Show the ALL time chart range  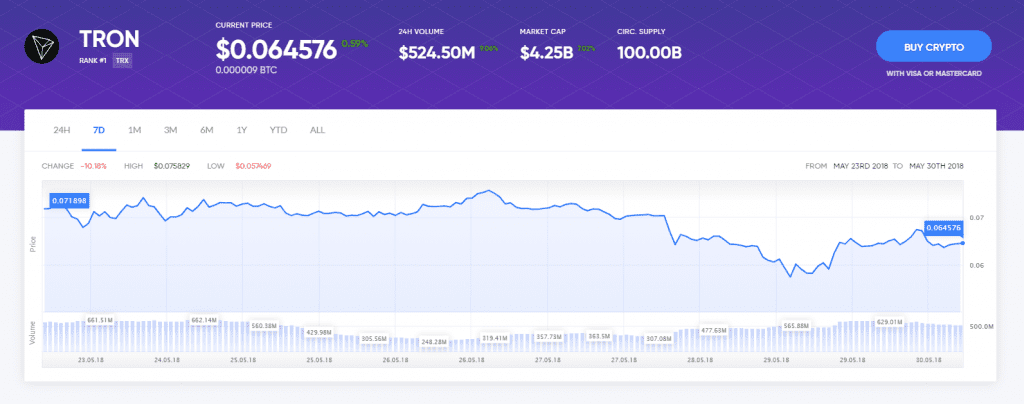317,130
